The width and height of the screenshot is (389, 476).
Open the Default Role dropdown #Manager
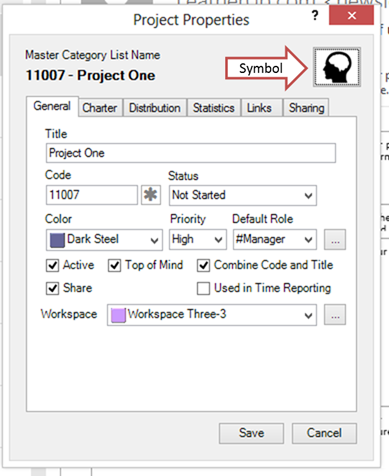coord(275,239)
